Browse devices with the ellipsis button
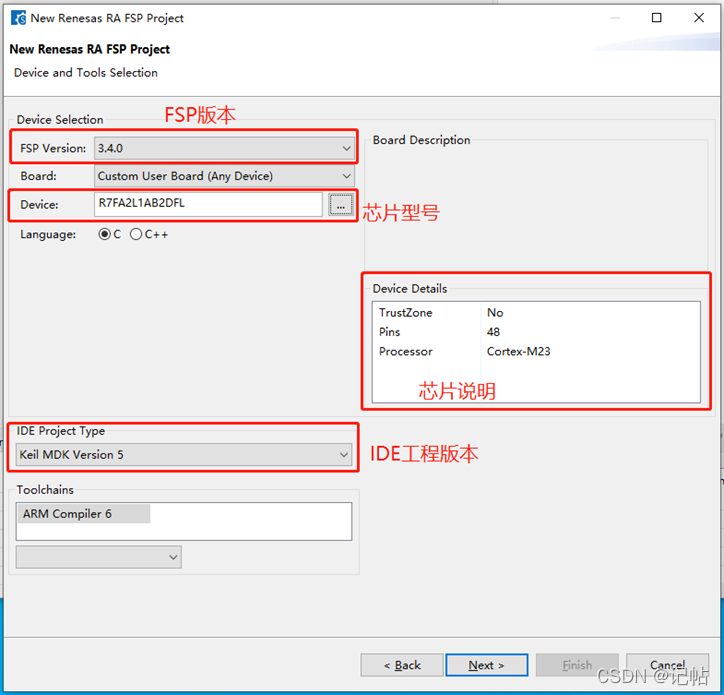 point(341,205)
